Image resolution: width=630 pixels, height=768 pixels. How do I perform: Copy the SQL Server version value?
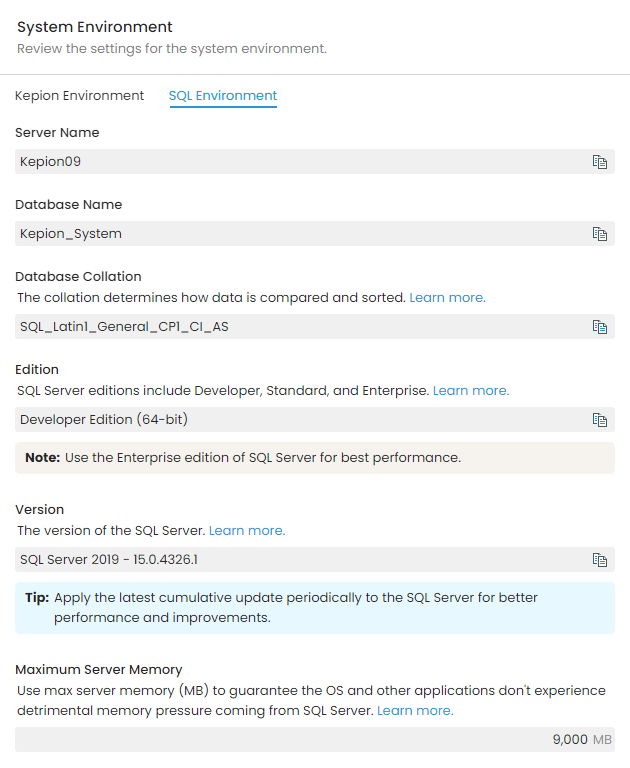600,560
